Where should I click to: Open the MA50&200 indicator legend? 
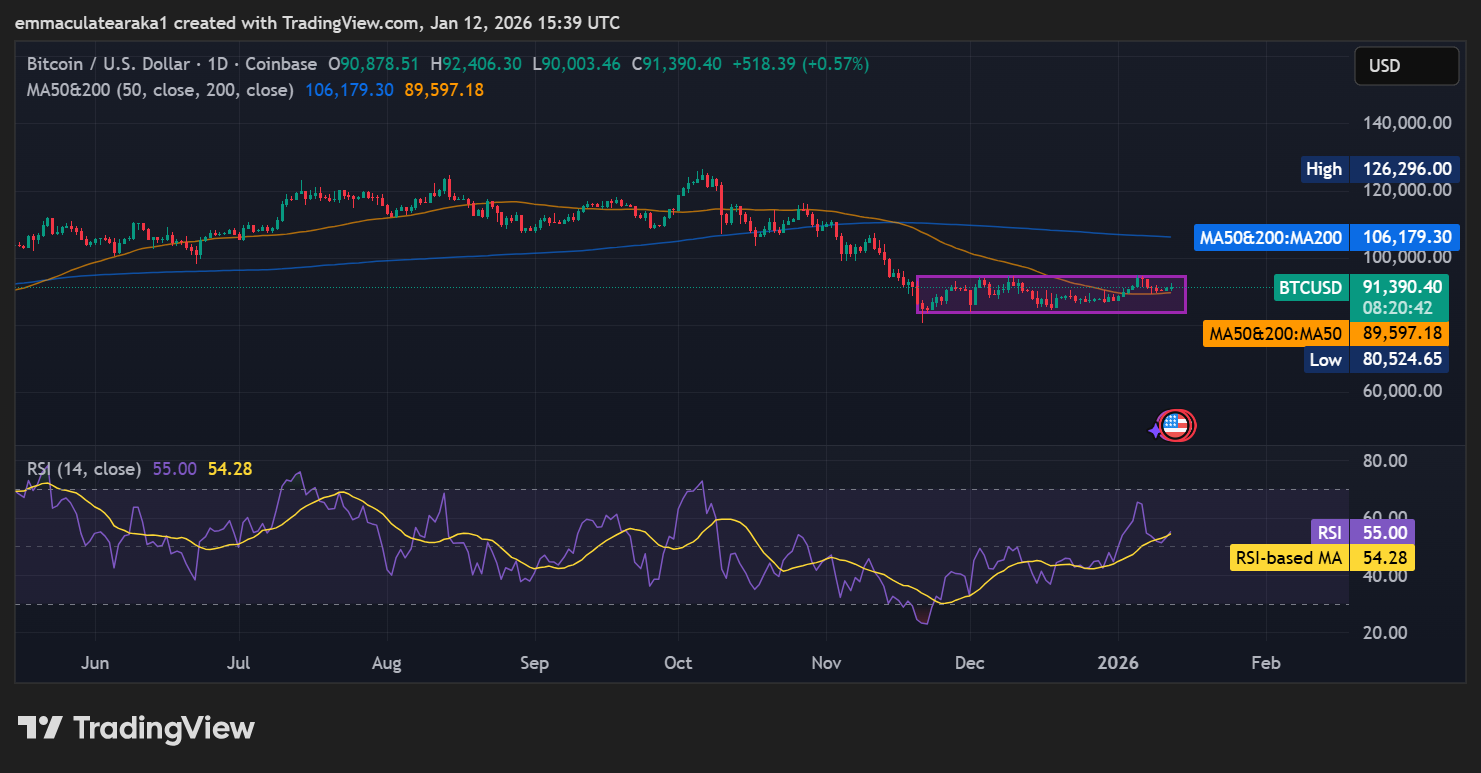160,90
